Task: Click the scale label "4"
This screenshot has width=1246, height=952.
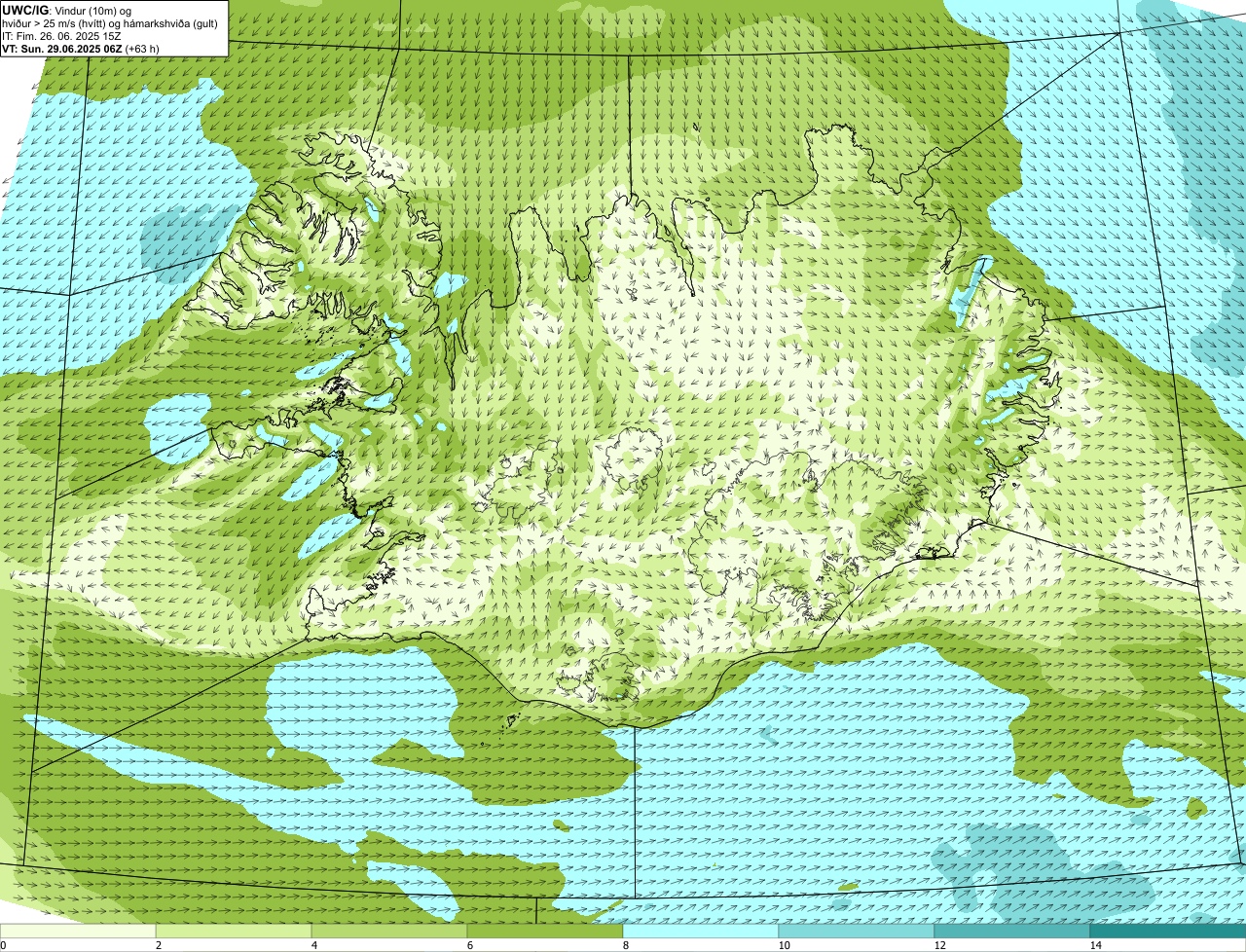Action: coord(313,945)
